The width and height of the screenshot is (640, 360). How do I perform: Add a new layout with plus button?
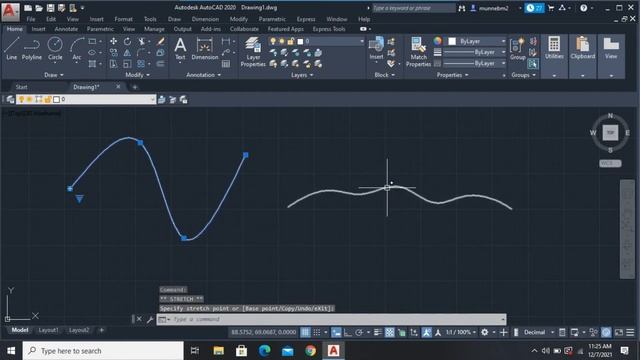click(102, 330)
